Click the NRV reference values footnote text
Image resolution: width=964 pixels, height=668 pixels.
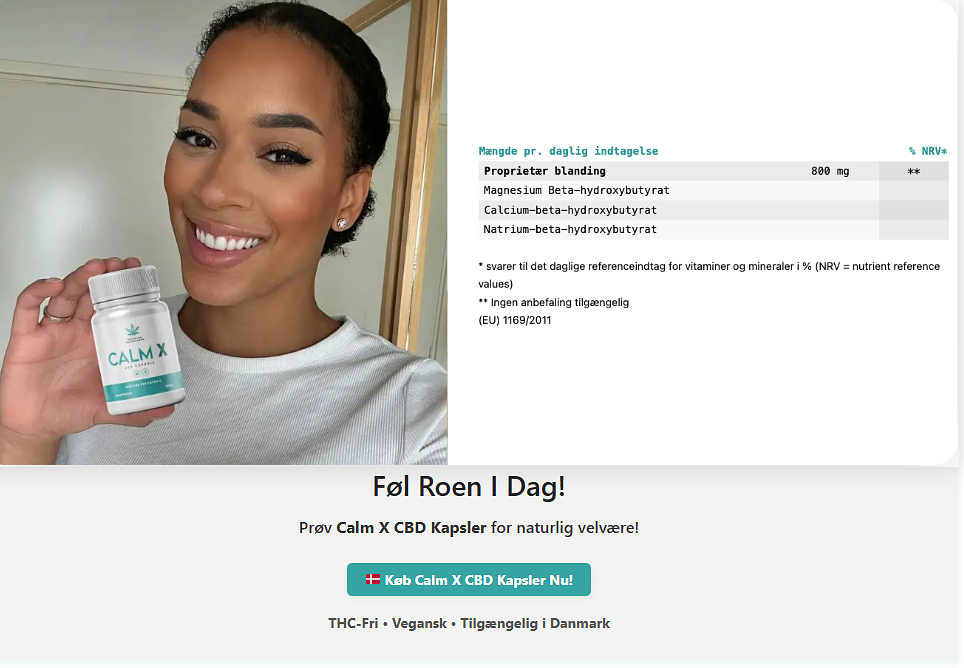tap(709, 275)
